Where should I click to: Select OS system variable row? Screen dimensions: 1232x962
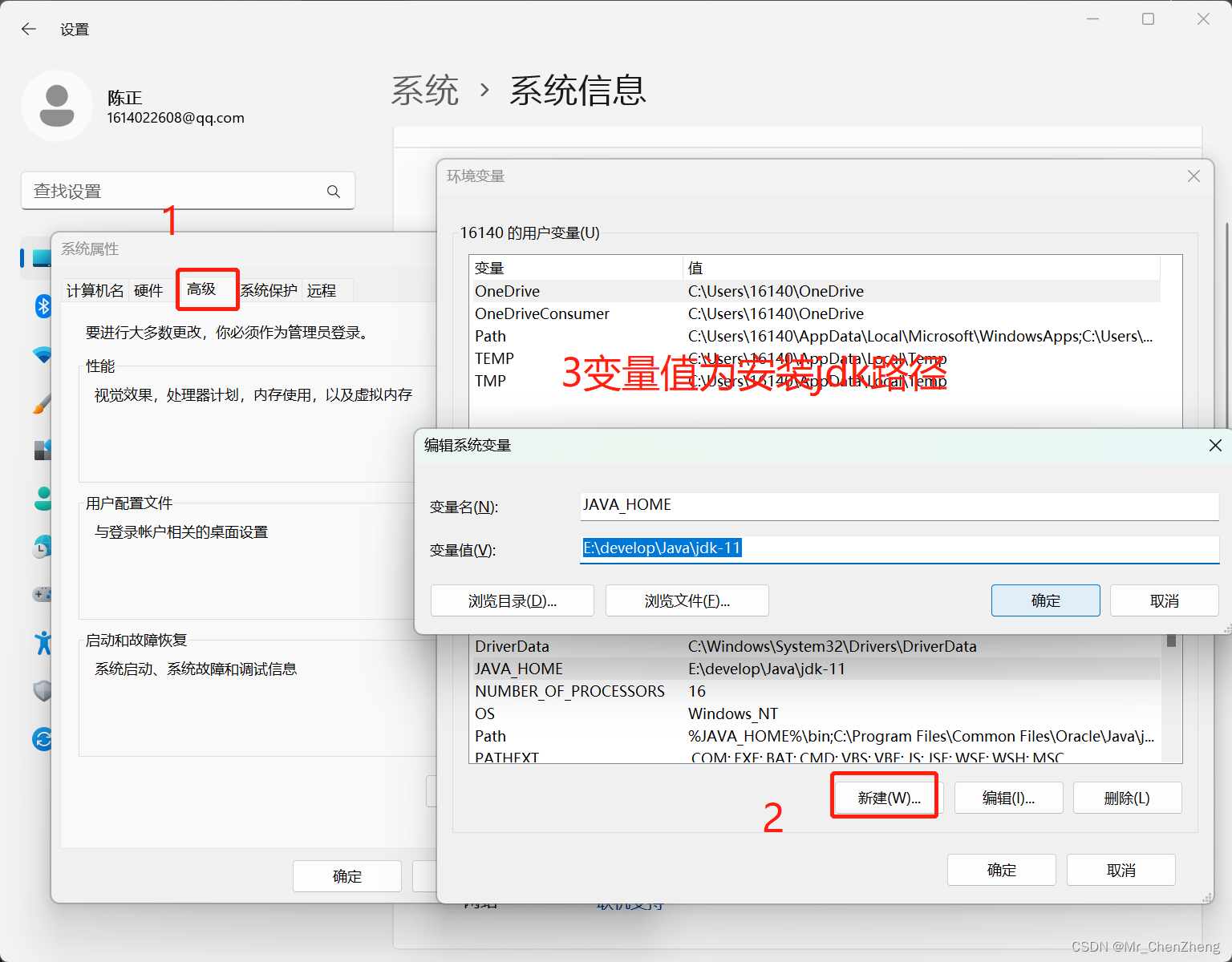[815, 713]
